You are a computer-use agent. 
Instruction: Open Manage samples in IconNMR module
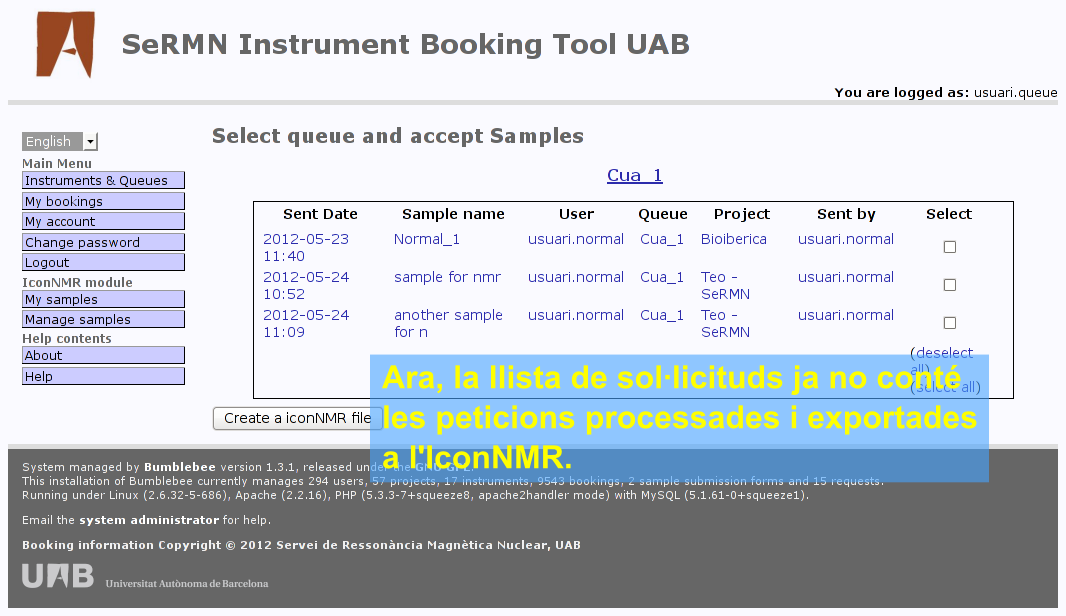point(103,319)
